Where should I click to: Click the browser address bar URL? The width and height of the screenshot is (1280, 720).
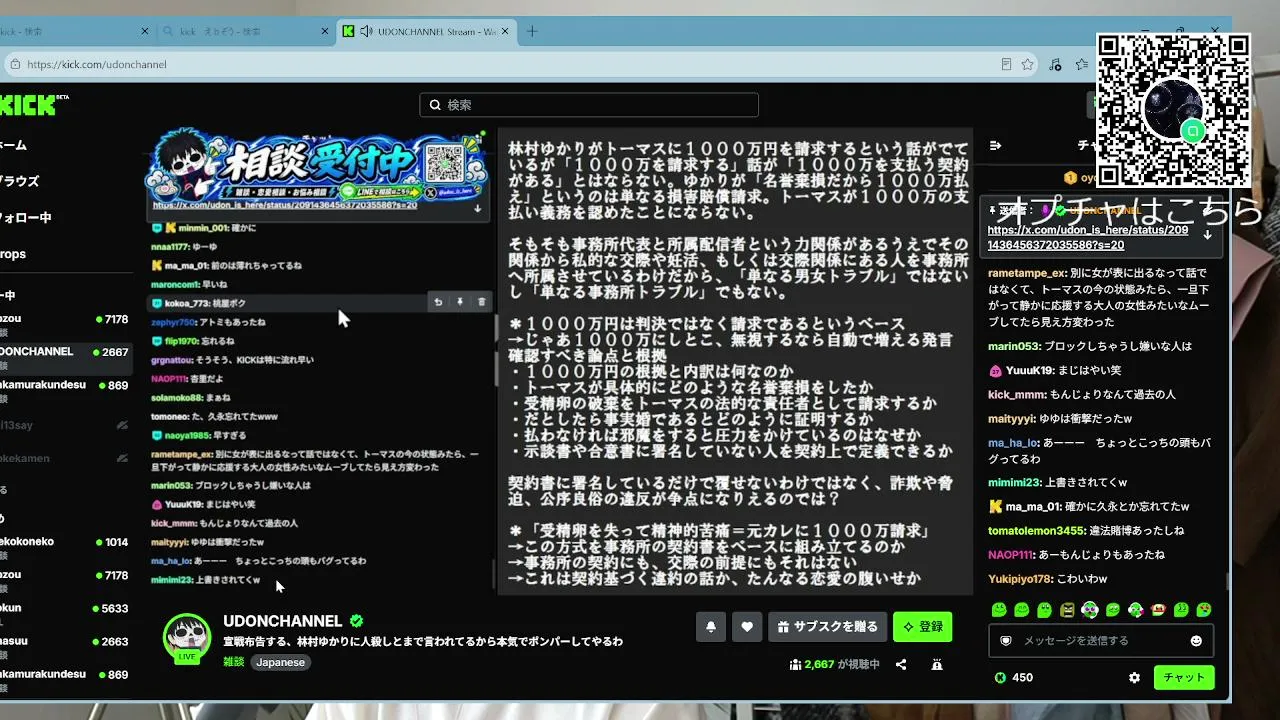point(97,64)
